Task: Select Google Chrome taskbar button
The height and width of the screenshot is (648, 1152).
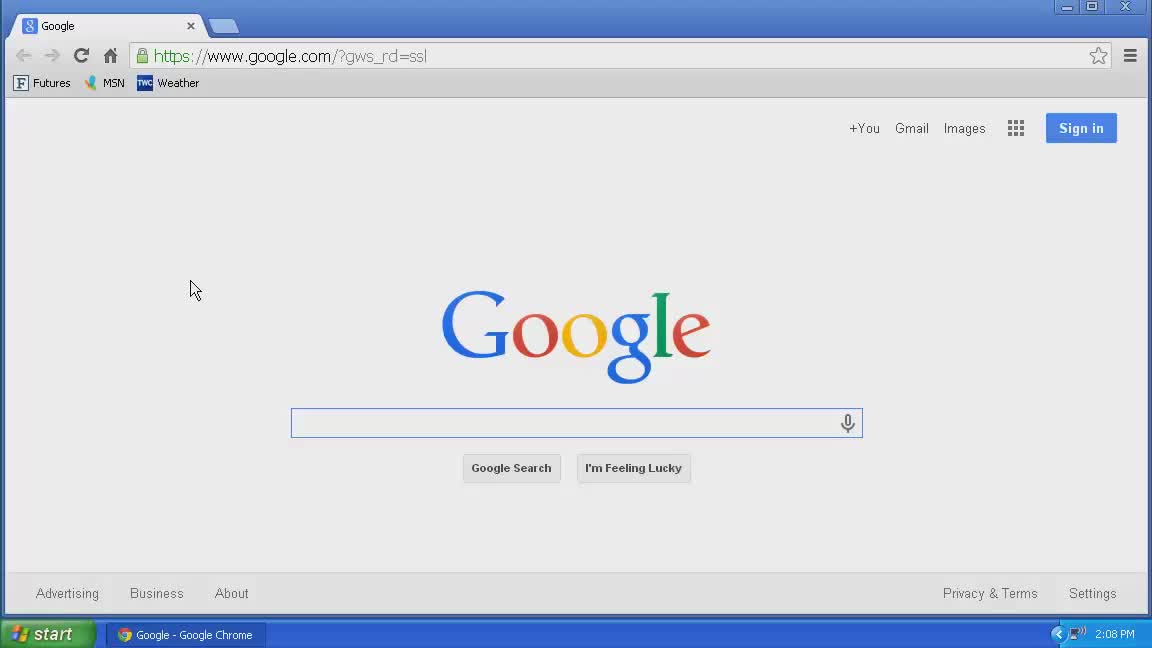Action: (186, 635)
